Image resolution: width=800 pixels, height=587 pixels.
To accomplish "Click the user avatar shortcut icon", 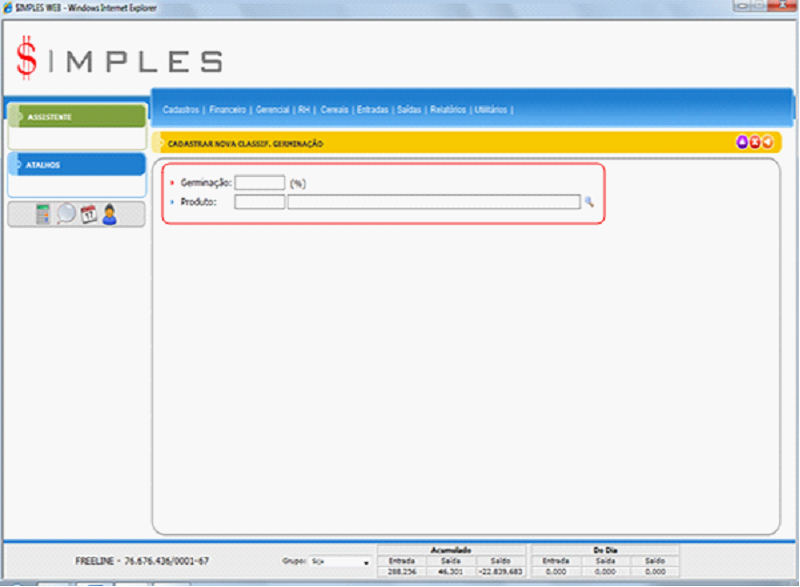I will [x=110, y=214].
